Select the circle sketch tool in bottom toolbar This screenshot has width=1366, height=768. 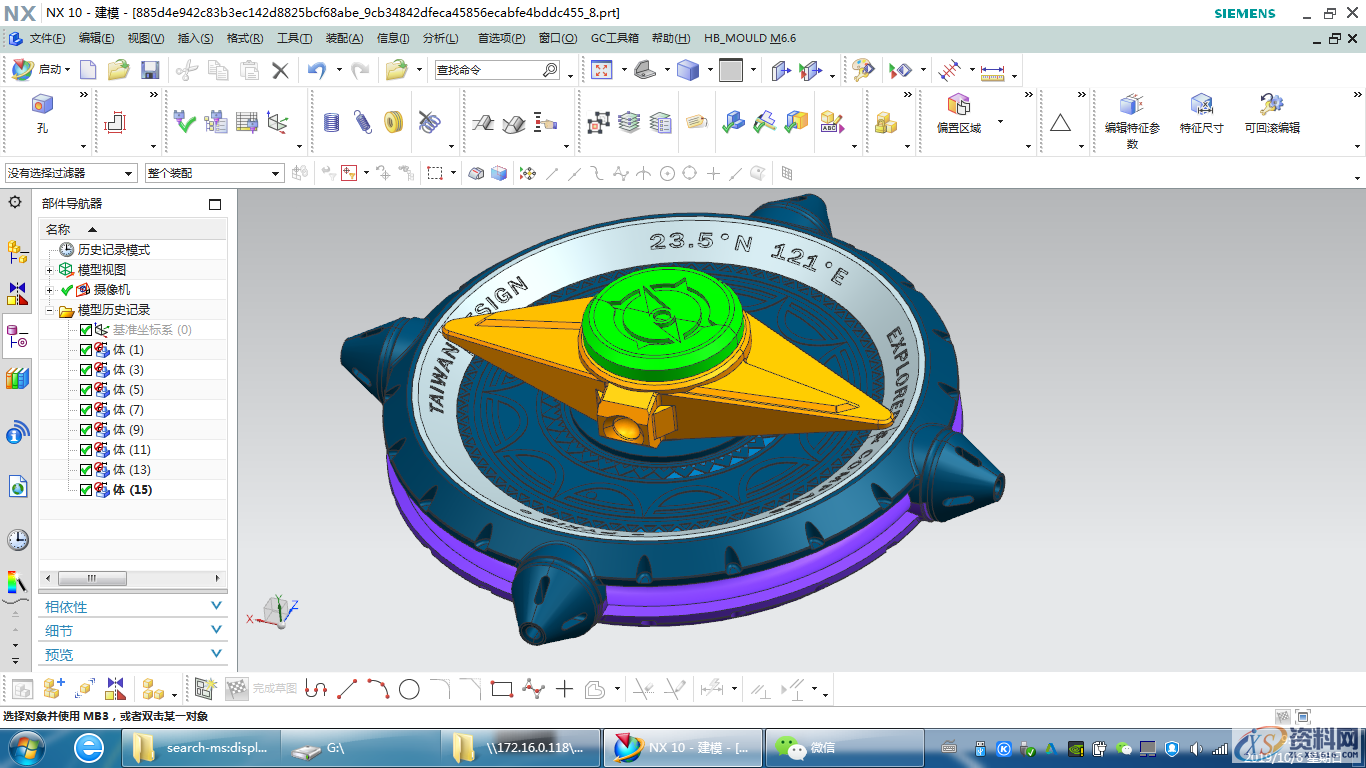pyautogui.click(x=409, y=689)
